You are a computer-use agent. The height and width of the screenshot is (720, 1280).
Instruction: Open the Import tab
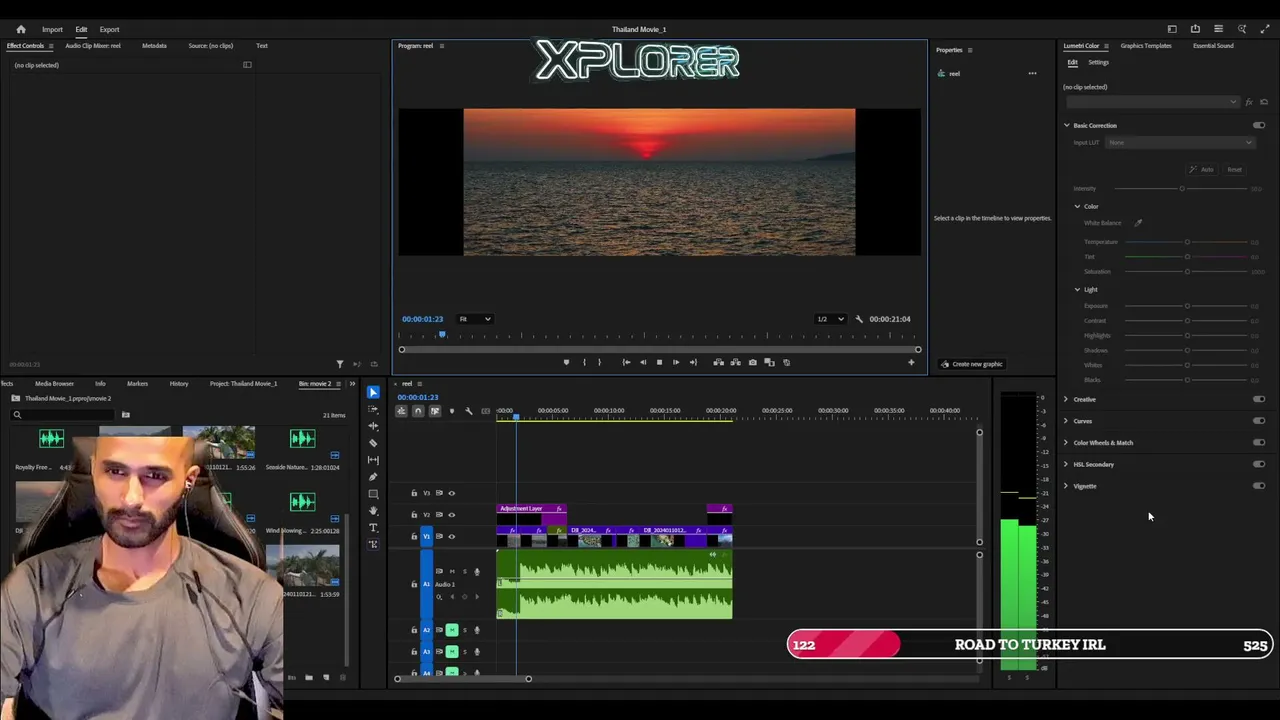52,29
